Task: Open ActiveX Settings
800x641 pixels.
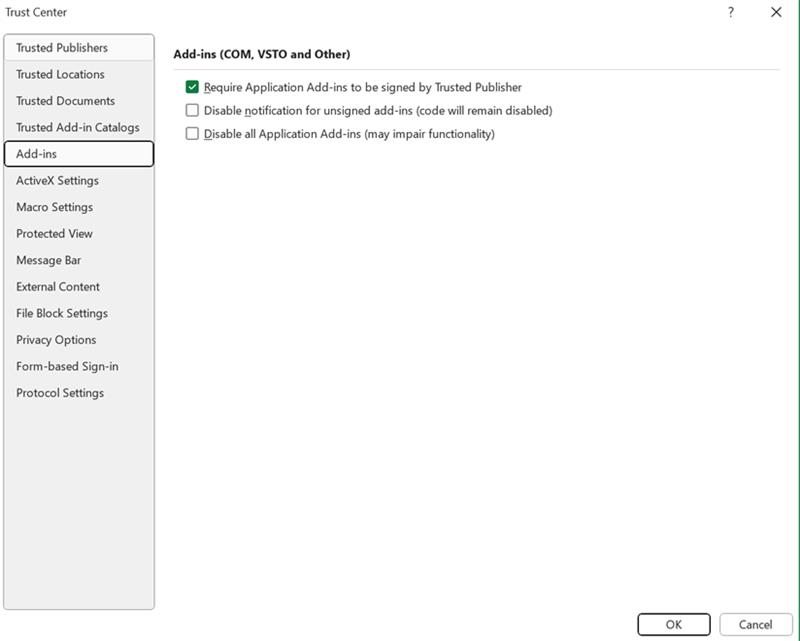Action: (79, 180)
